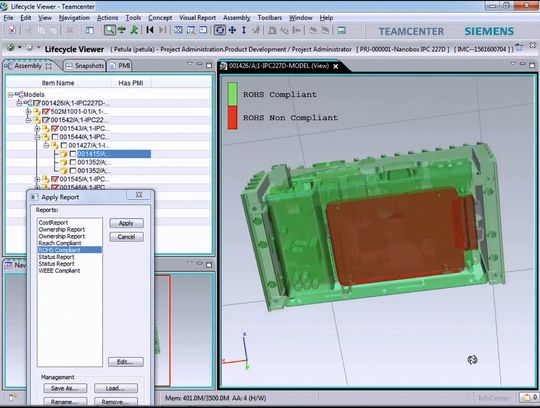This screenshot has height=408, width=540.
Task: Toggle checkbox for 001542/A;1-IPC22
Action: (x=45, y=120)
